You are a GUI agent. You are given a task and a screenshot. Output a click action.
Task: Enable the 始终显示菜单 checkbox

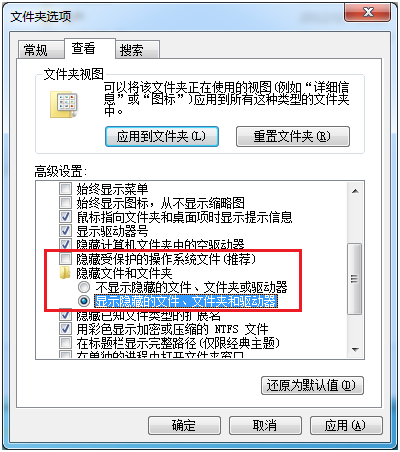point(65,189)
